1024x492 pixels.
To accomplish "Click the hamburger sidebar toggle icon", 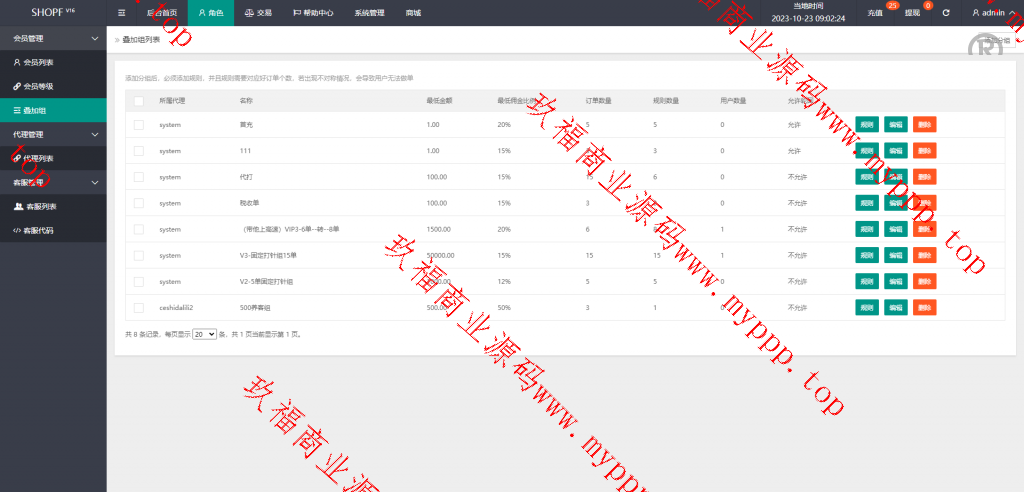I will (122, 13).
